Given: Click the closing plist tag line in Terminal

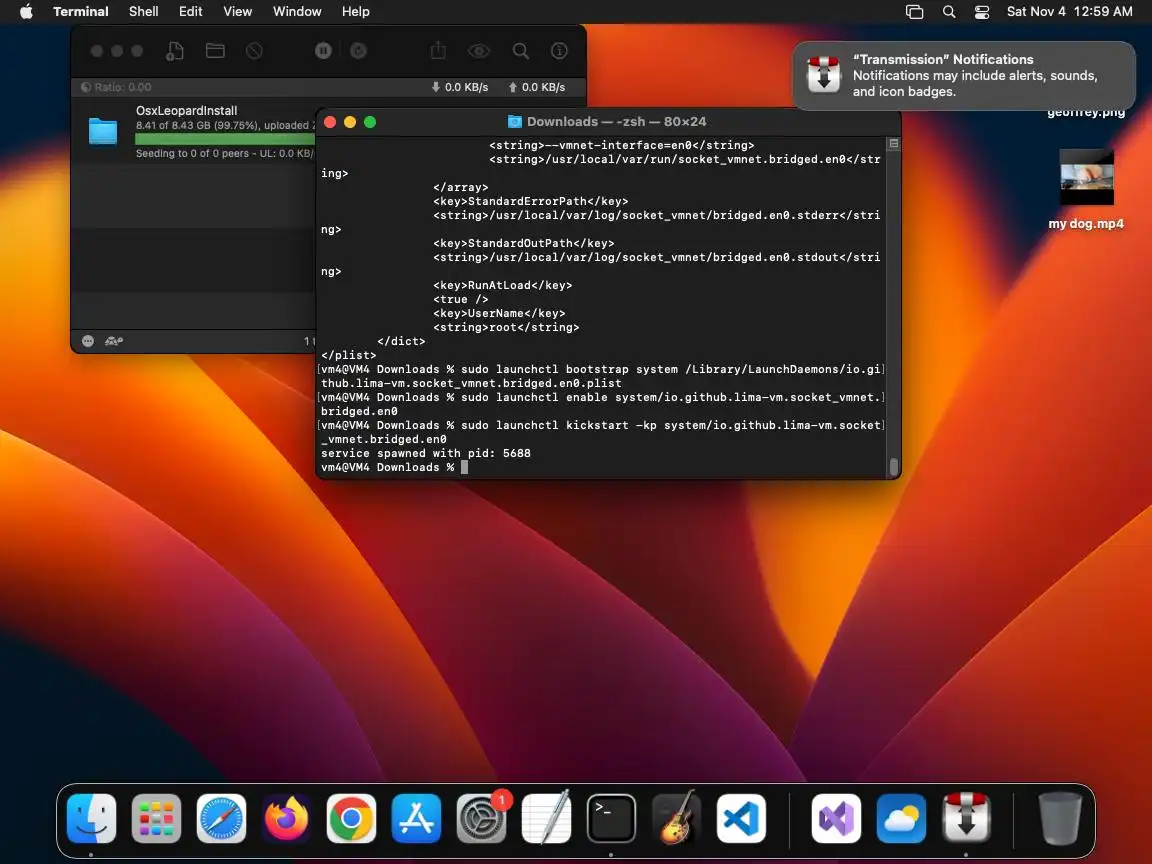Looking at the screenshot, I should (x=348, y=356).
